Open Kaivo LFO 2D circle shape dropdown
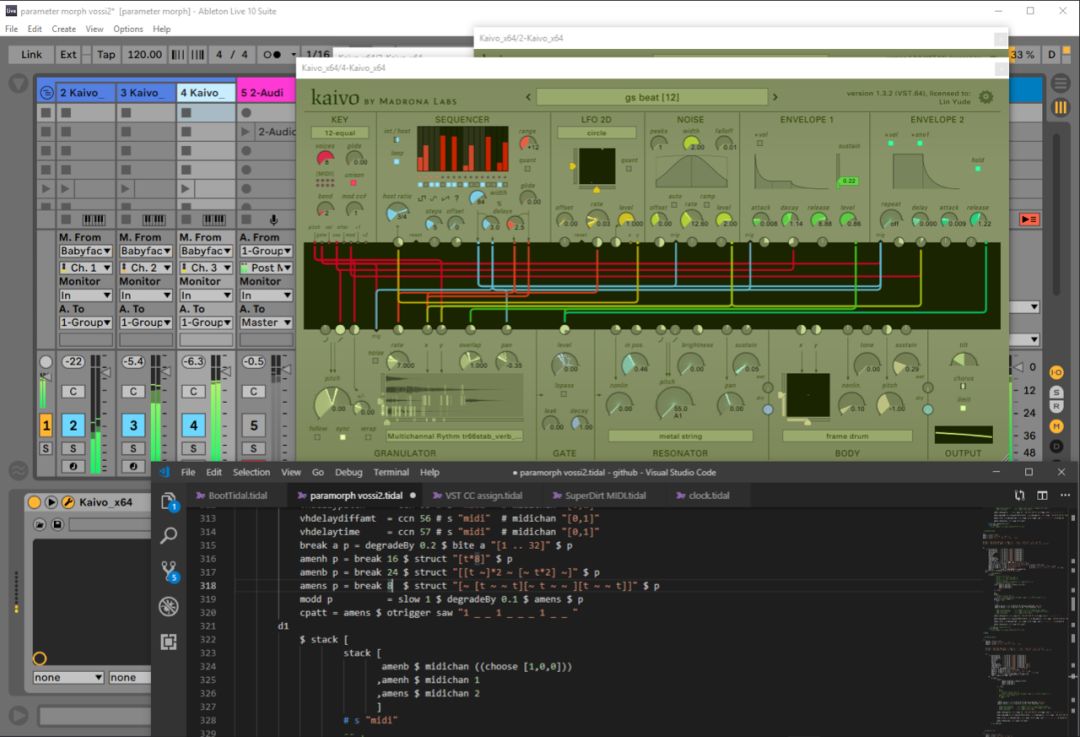1080x737 pixels. coord(596,133)
